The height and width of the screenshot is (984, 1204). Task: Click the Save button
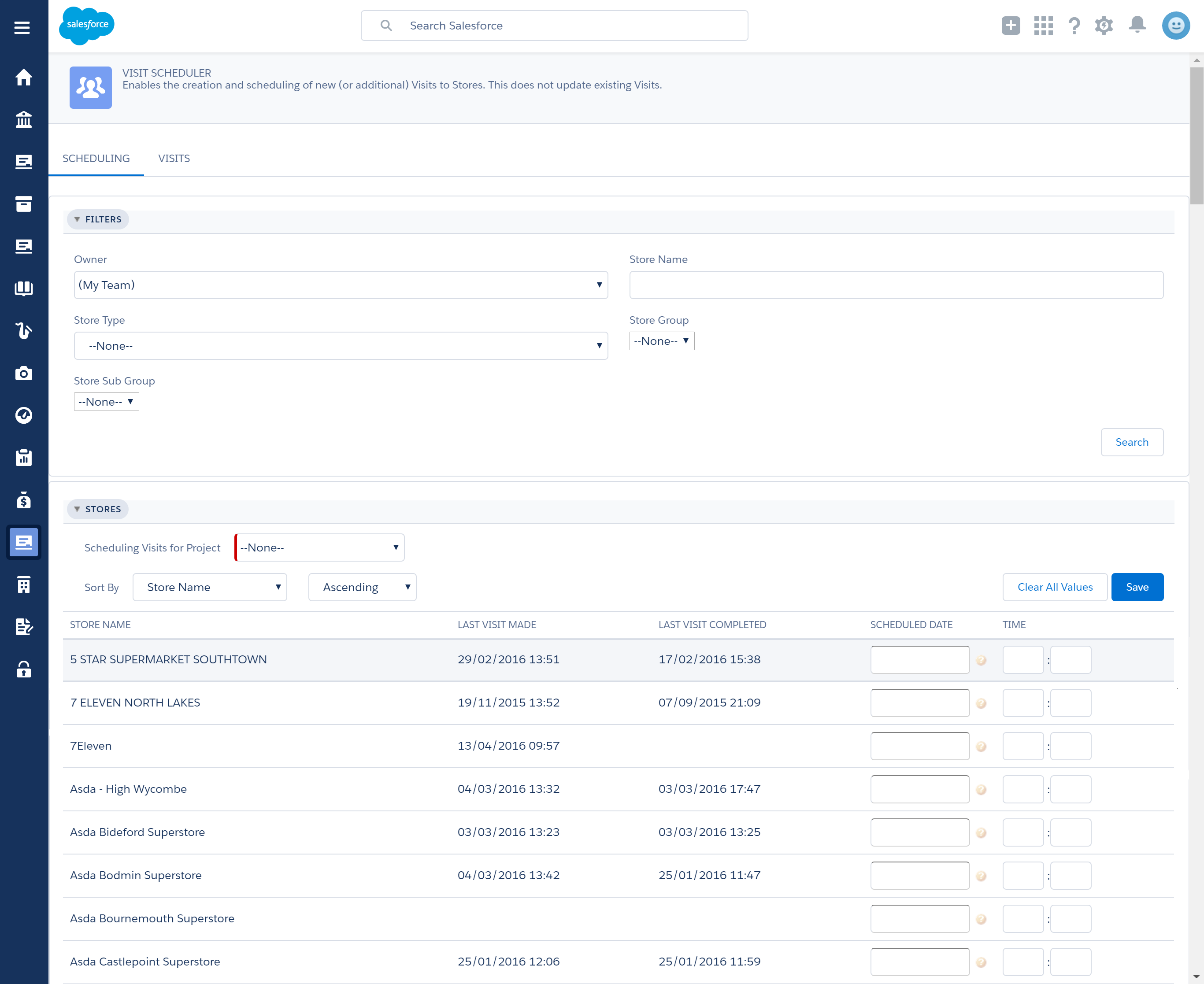coord(1137,587)
